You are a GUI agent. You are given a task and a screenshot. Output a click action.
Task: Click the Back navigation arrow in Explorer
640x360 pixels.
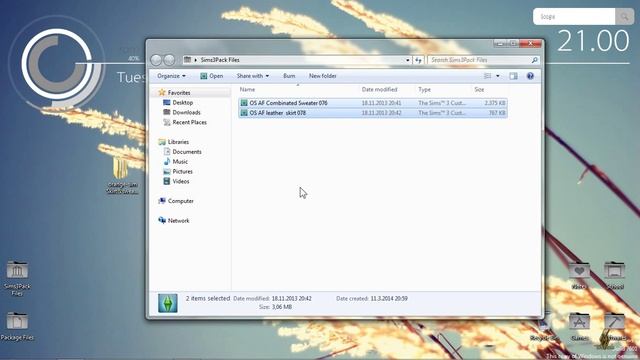coord(156,60)
